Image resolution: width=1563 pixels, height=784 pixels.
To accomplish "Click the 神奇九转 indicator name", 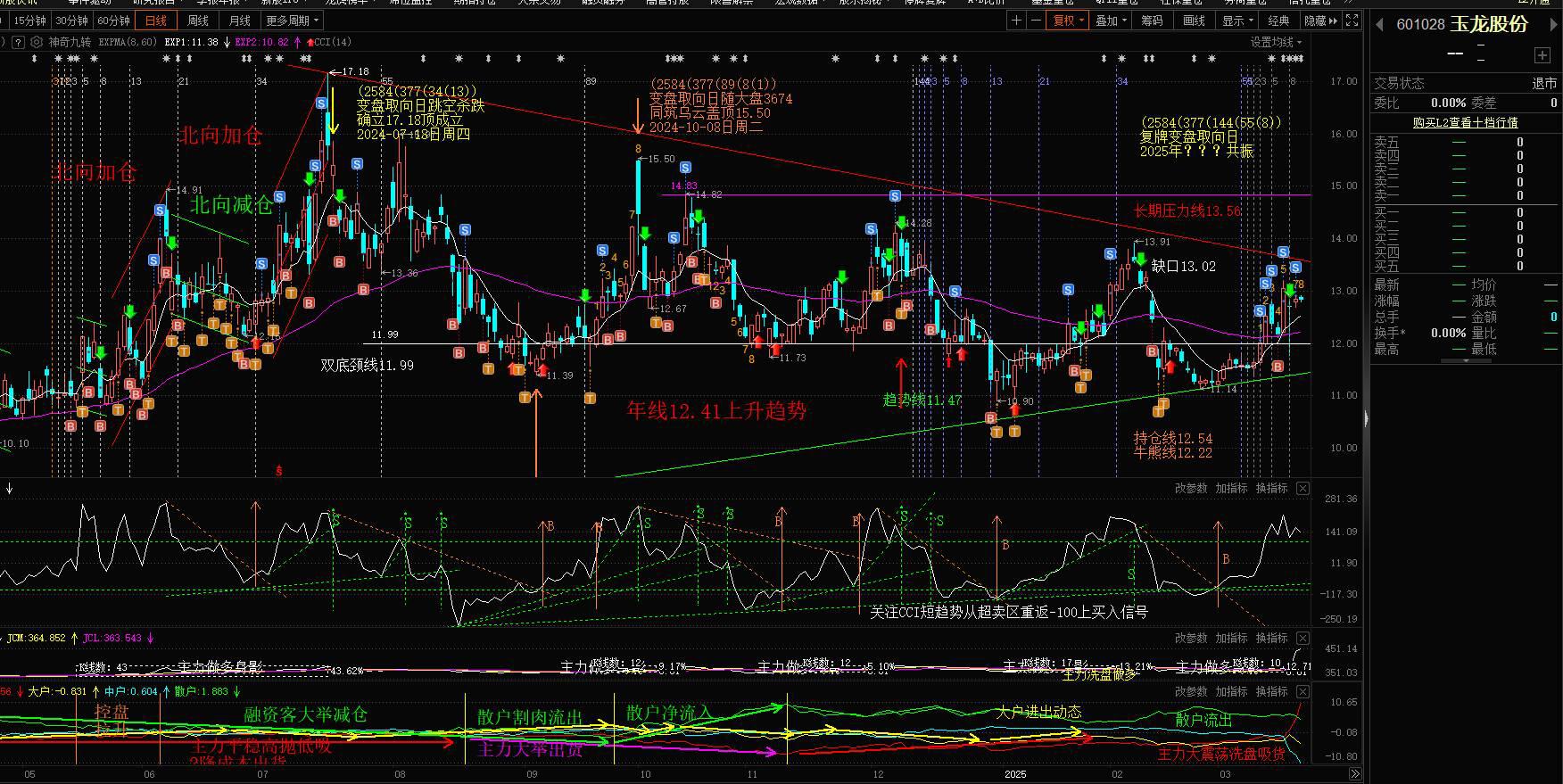I will pyautogui.click(x=70, y=42).
